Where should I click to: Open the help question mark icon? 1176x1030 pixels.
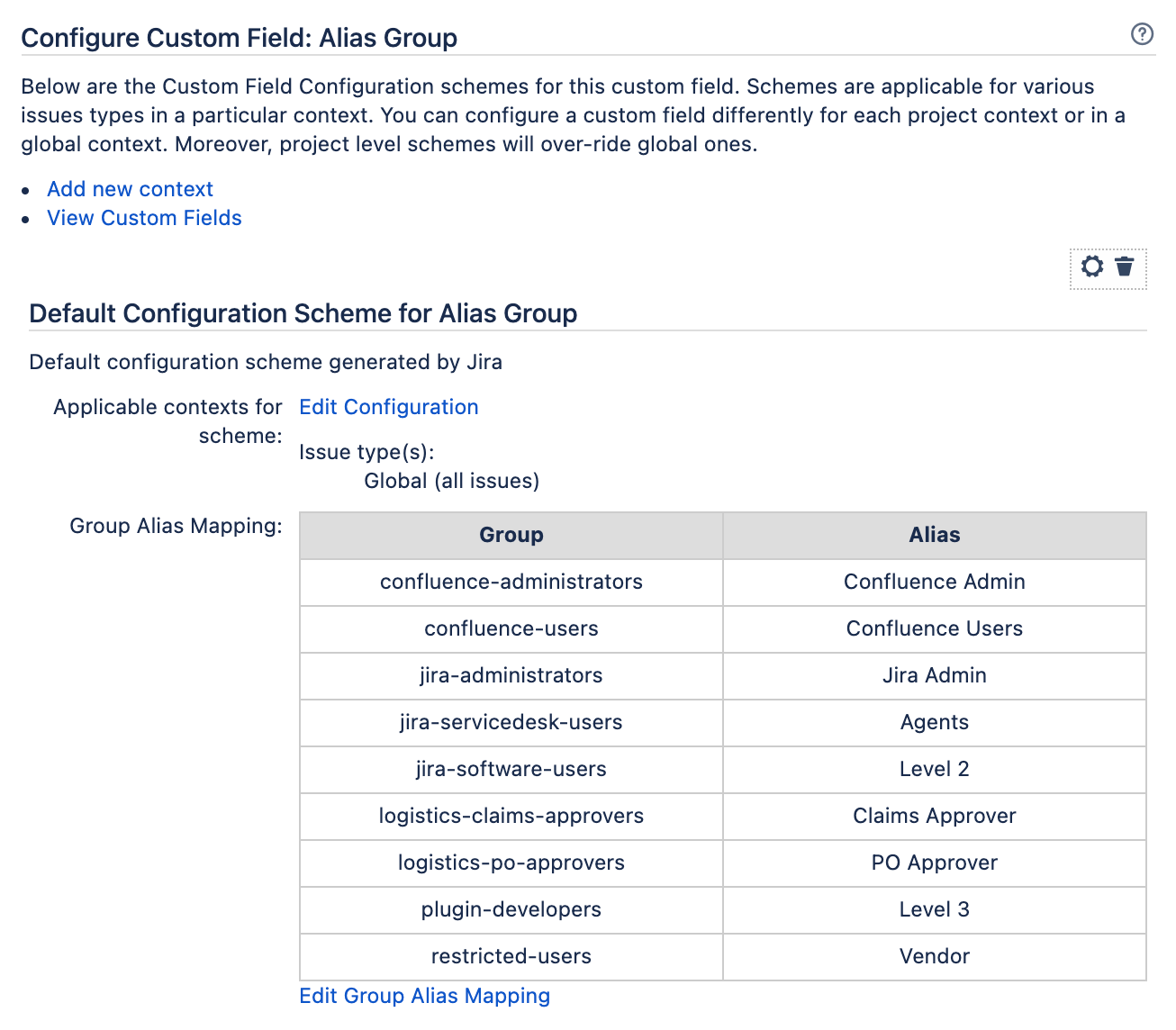tap(1142, 34)
